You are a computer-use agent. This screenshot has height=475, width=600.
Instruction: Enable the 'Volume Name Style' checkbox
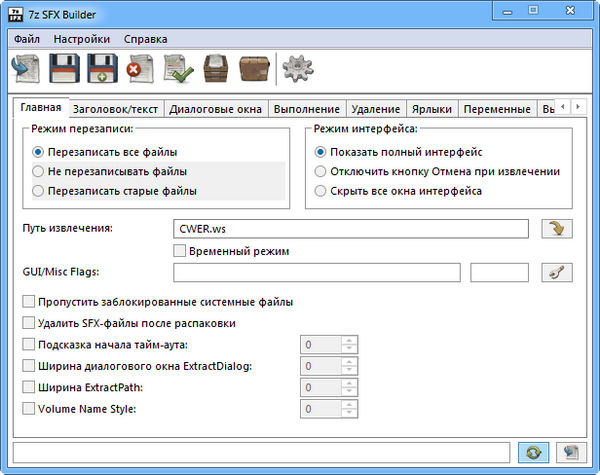pyautogui.click(x=28, y=409)
